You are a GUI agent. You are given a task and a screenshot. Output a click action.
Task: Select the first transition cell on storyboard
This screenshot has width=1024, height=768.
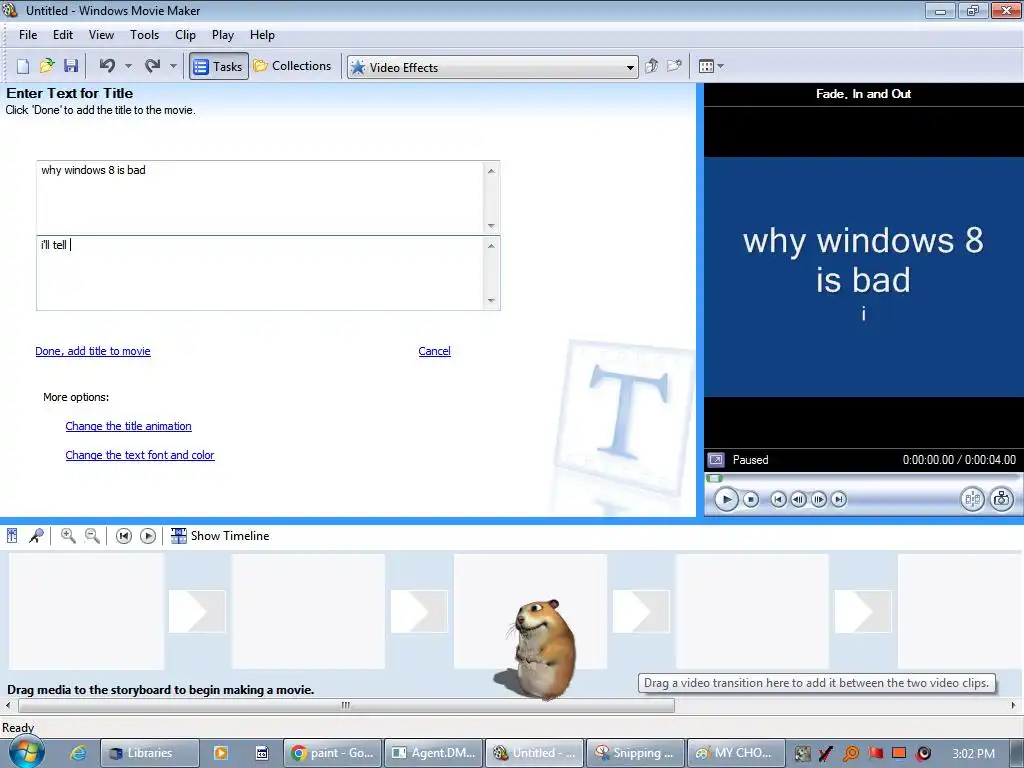[197, 612]
